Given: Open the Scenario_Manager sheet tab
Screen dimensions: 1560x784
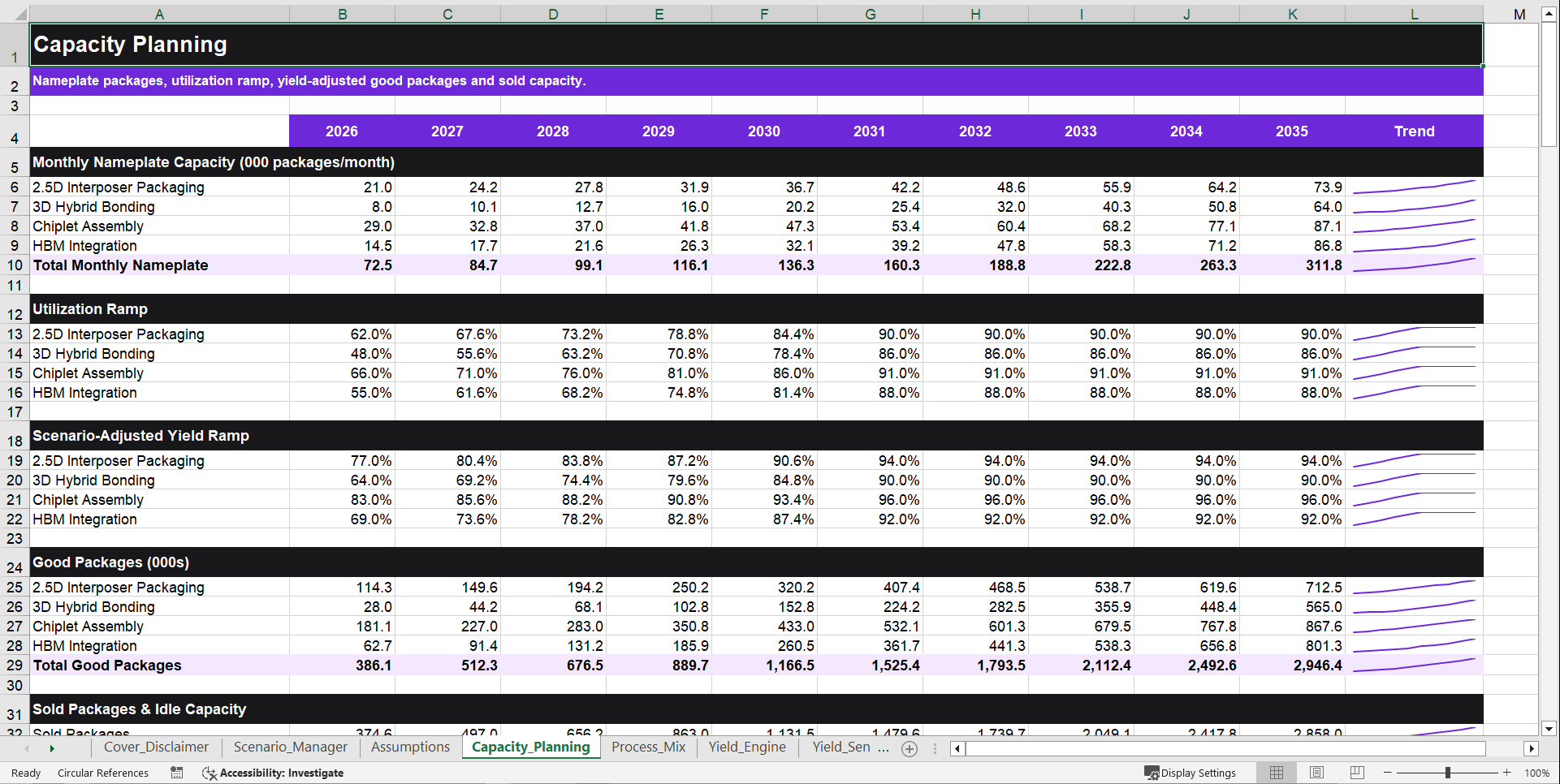Looking at the screenshot, I should (290, 747).
